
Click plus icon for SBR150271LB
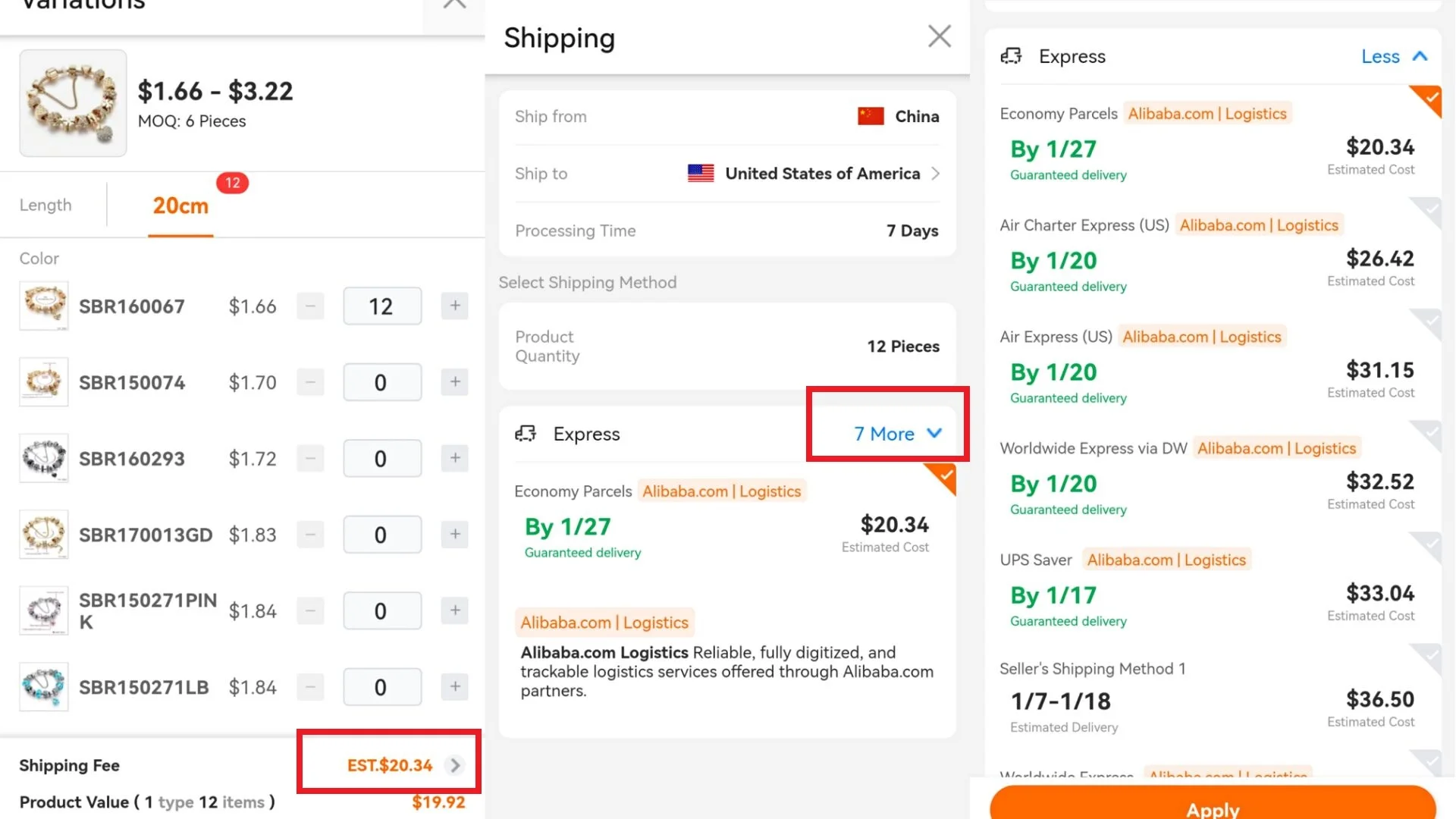click(455, 686)
